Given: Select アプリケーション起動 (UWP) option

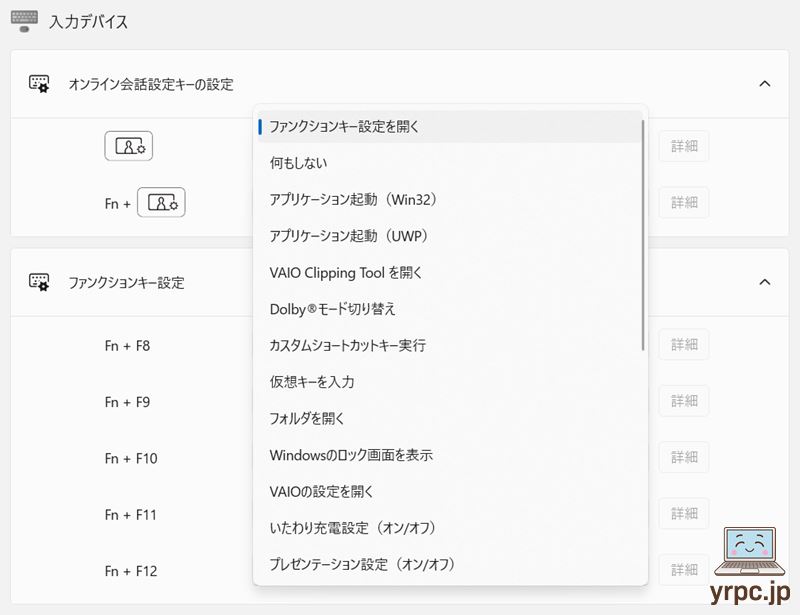Looking at the screenshot, I should pos(349,236).
